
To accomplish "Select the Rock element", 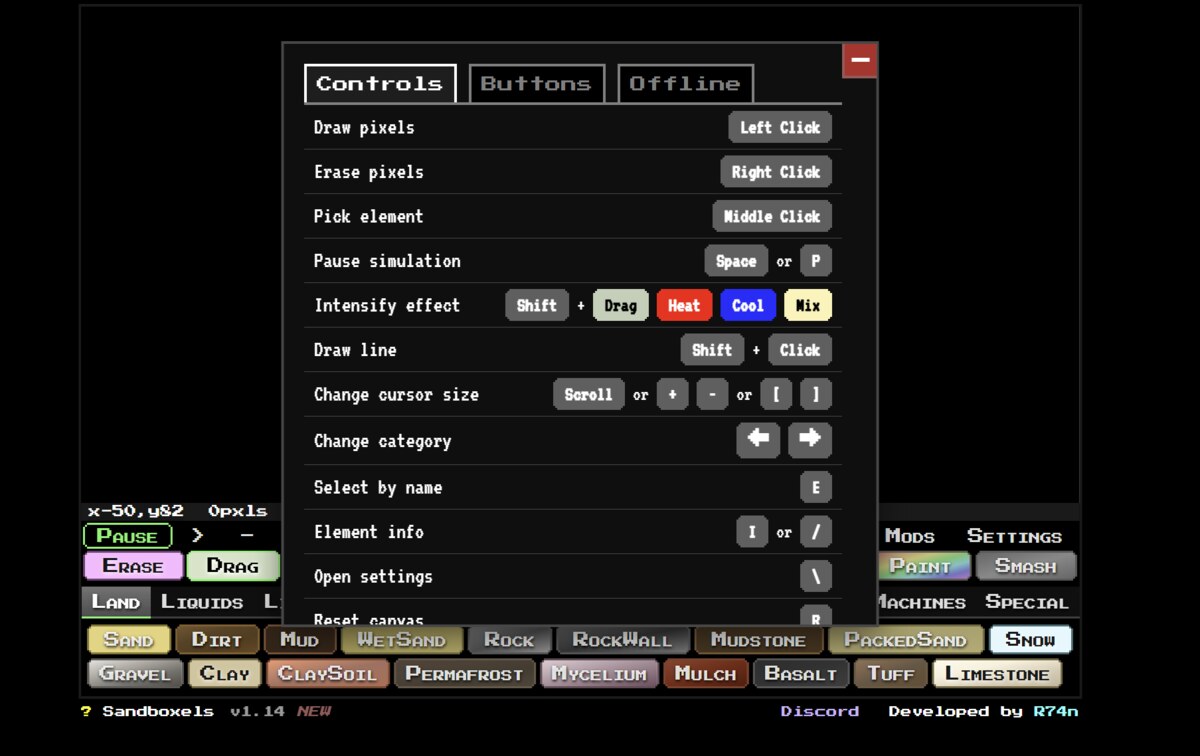I will point(509,640).
